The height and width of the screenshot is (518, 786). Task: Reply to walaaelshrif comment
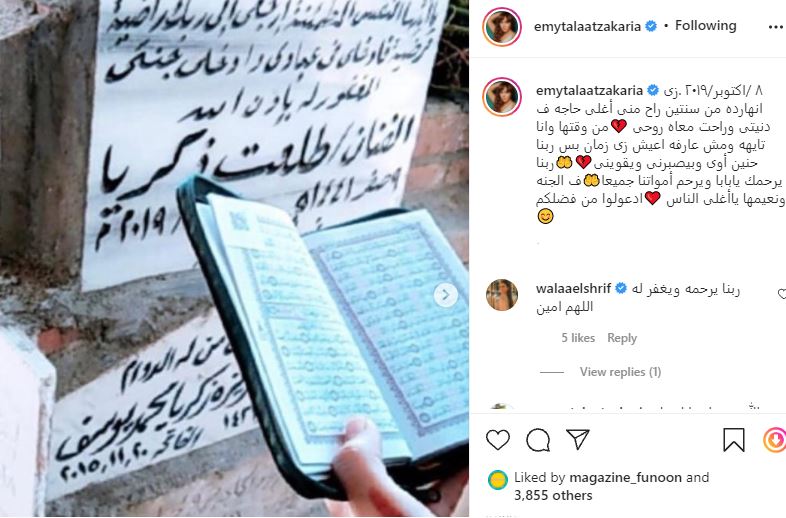[622, 338]
